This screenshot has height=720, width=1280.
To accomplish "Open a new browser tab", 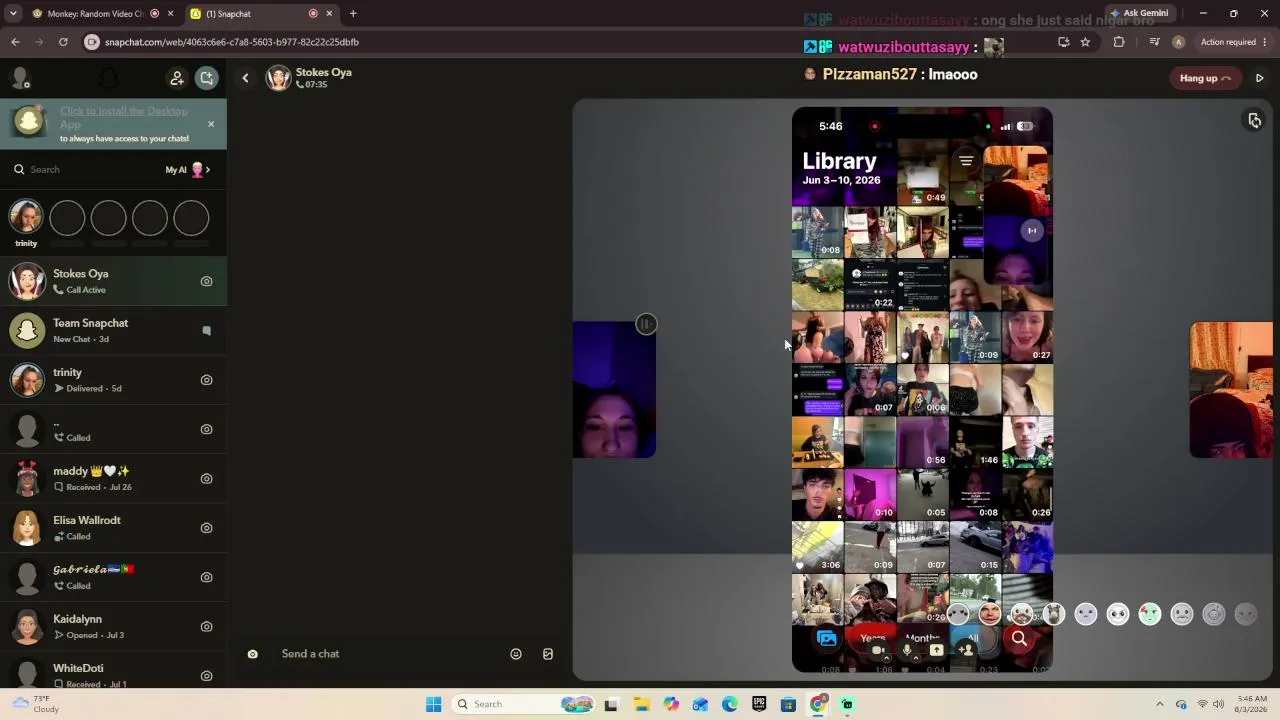I will (353, 14).
